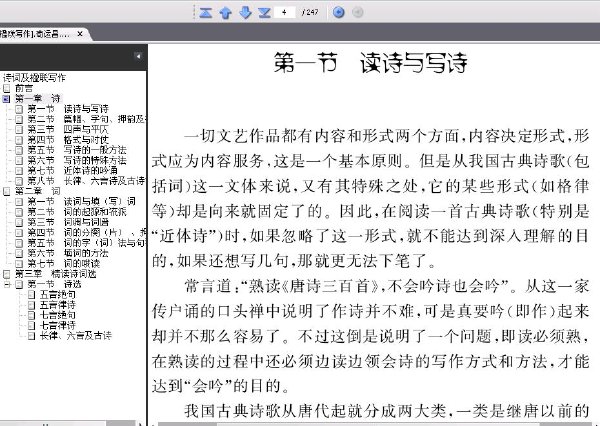The height and width of the screenshot is (426, 600).
Task: Open bookmark 第五节 词的字(词)法与句
Action: tap(86, 243)
